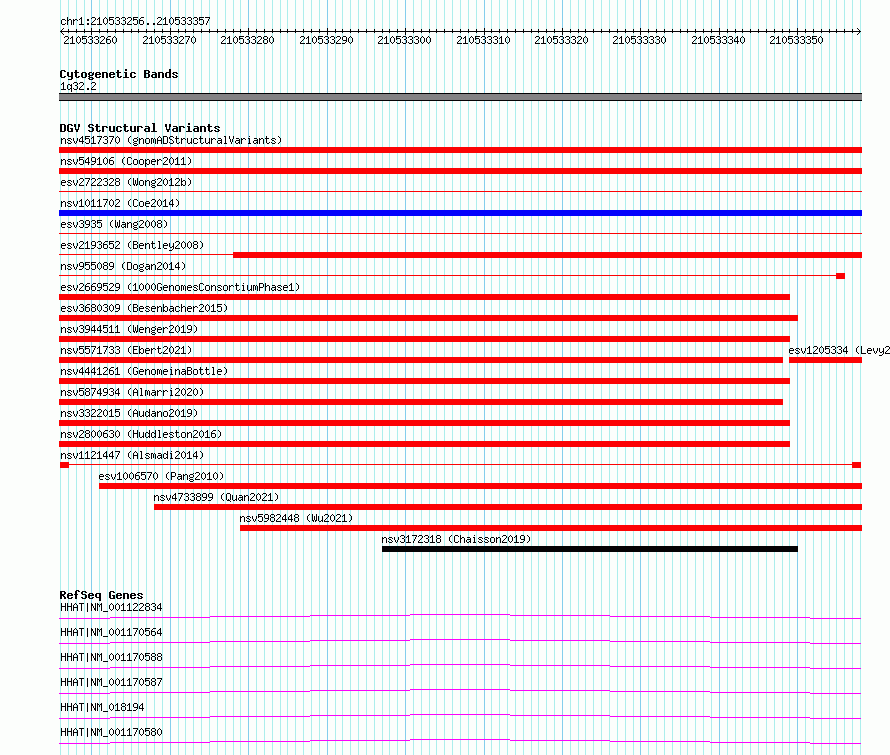Click ruler coordinate 210533340
Image resolution: width=890 pixels, height=755 pixels.
[x=718, y=40]
